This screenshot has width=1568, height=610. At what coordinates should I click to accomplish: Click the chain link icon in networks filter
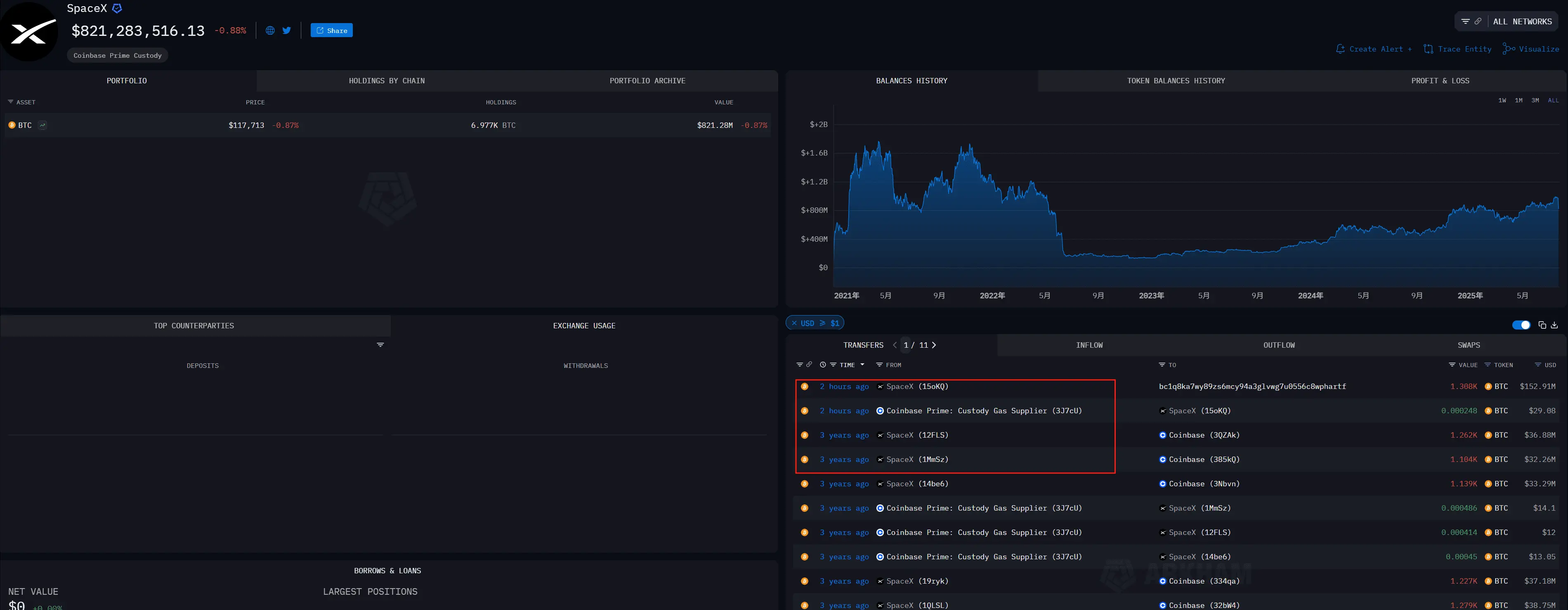pos(1478,21)
